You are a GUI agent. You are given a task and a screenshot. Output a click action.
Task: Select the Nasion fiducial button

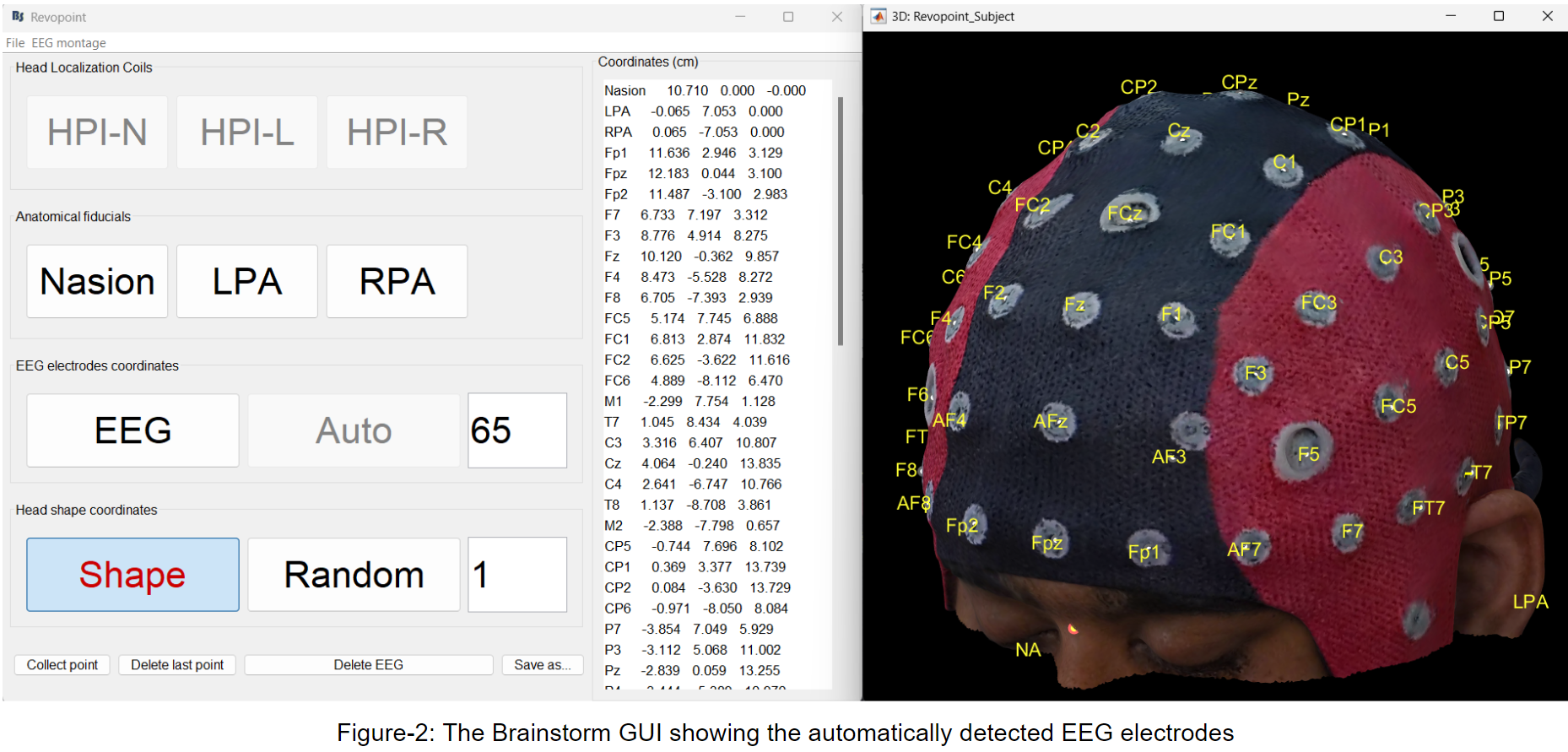pyautogui.click(x=97, y=282)
